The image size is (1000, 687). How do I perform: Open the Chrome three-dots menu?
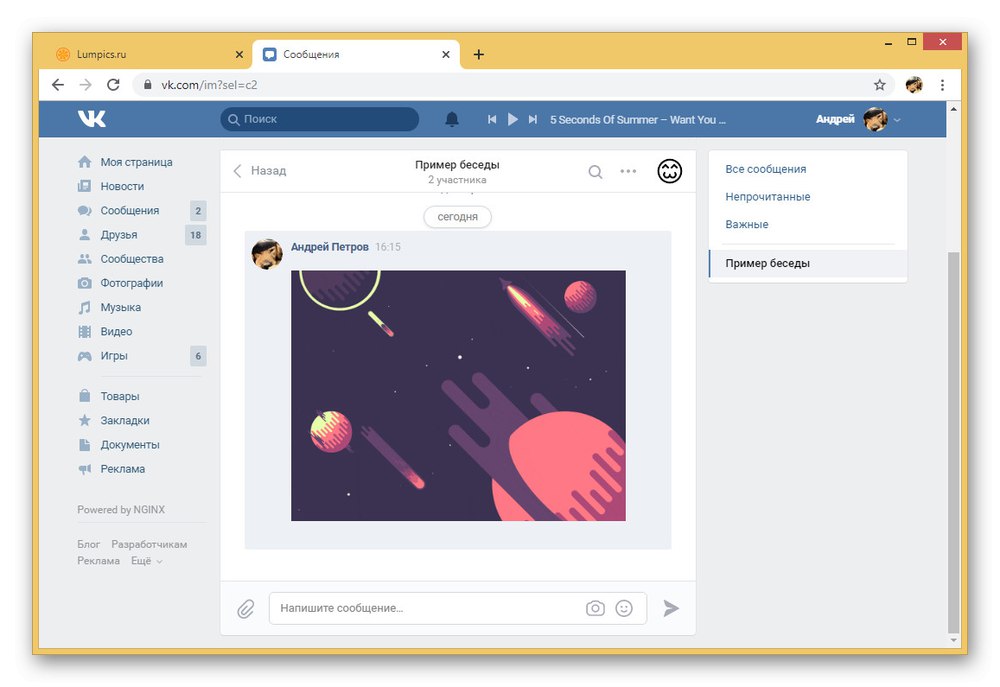942,84
